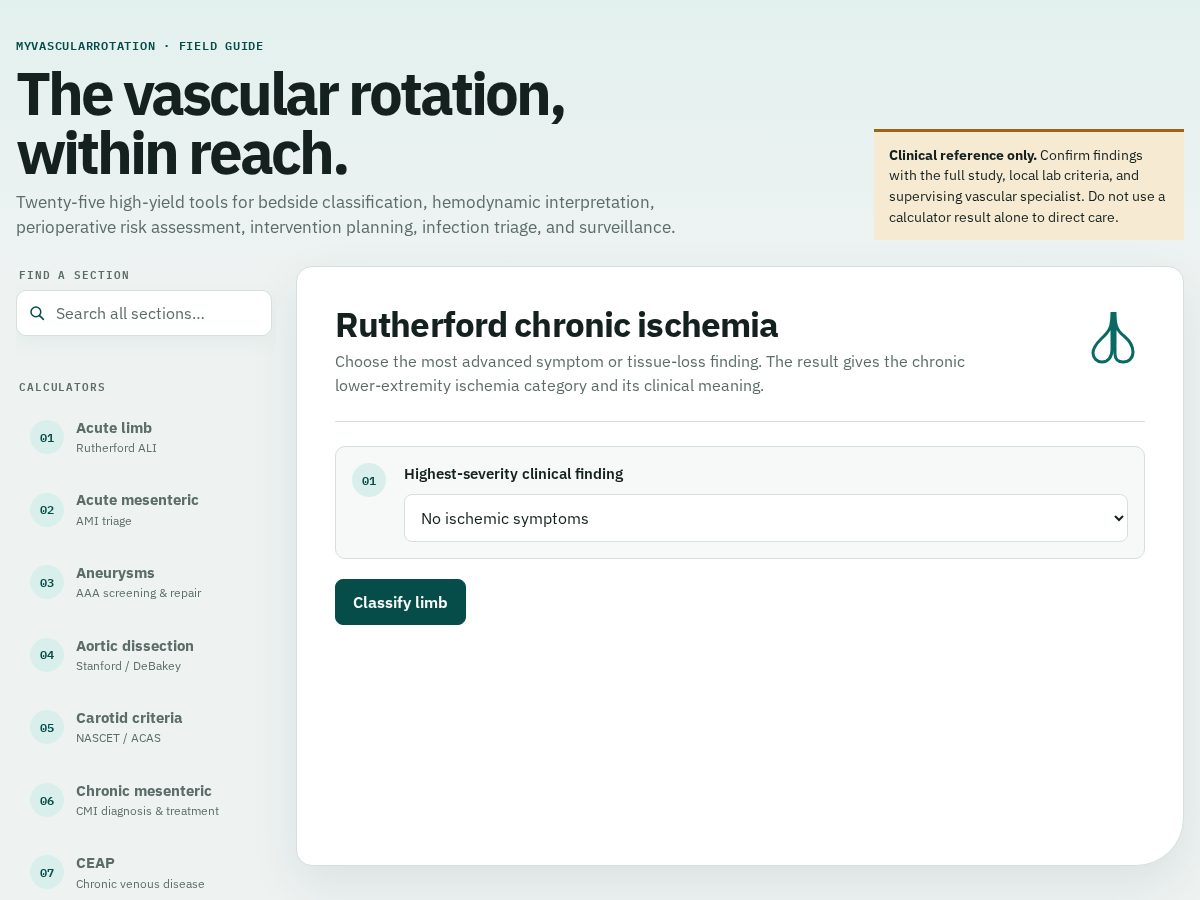Click the search magnifier icon
The height and width of the screenshot is (900, 1200).
38,313
